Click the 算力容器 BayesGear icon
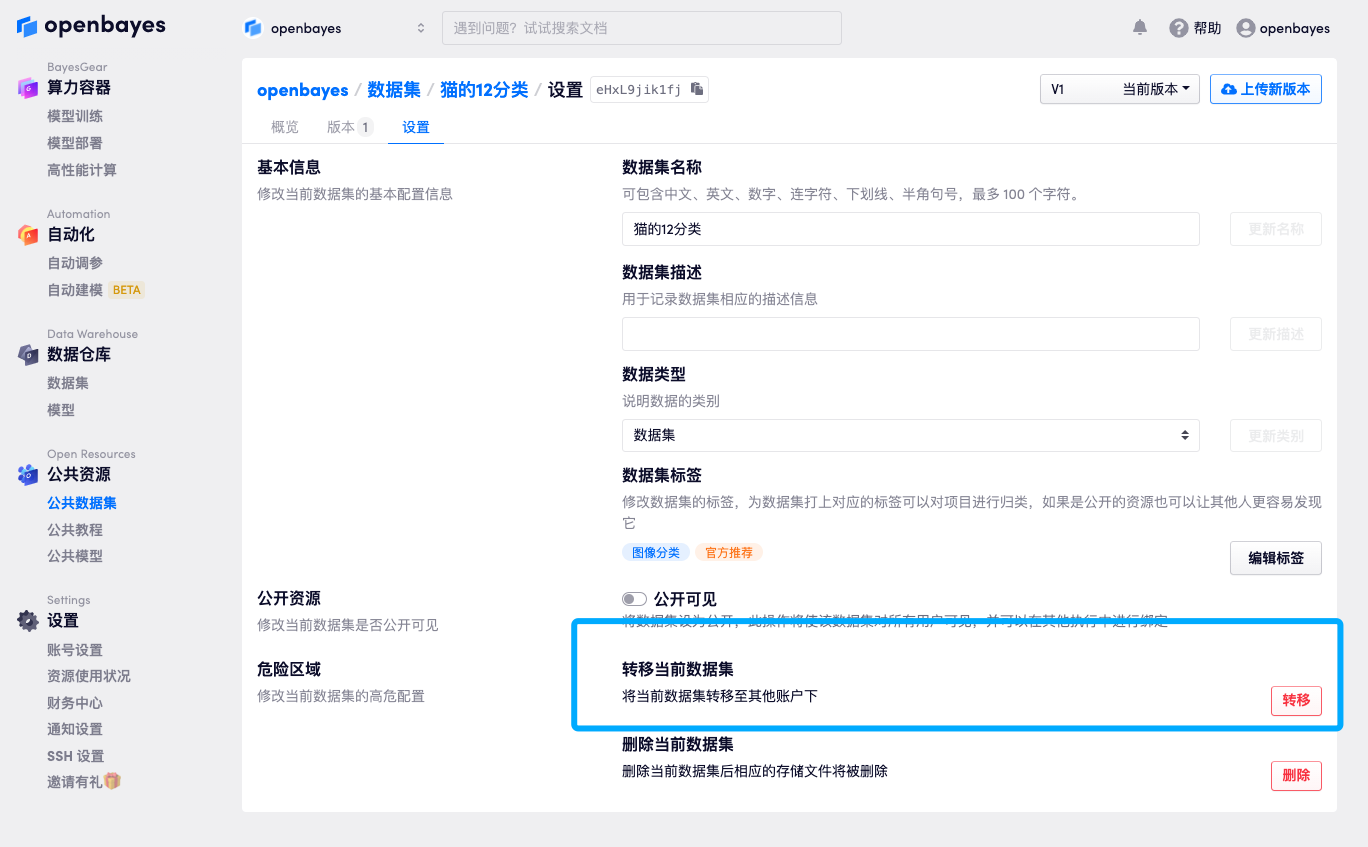Screen dimensions: 1368x847 28,88
